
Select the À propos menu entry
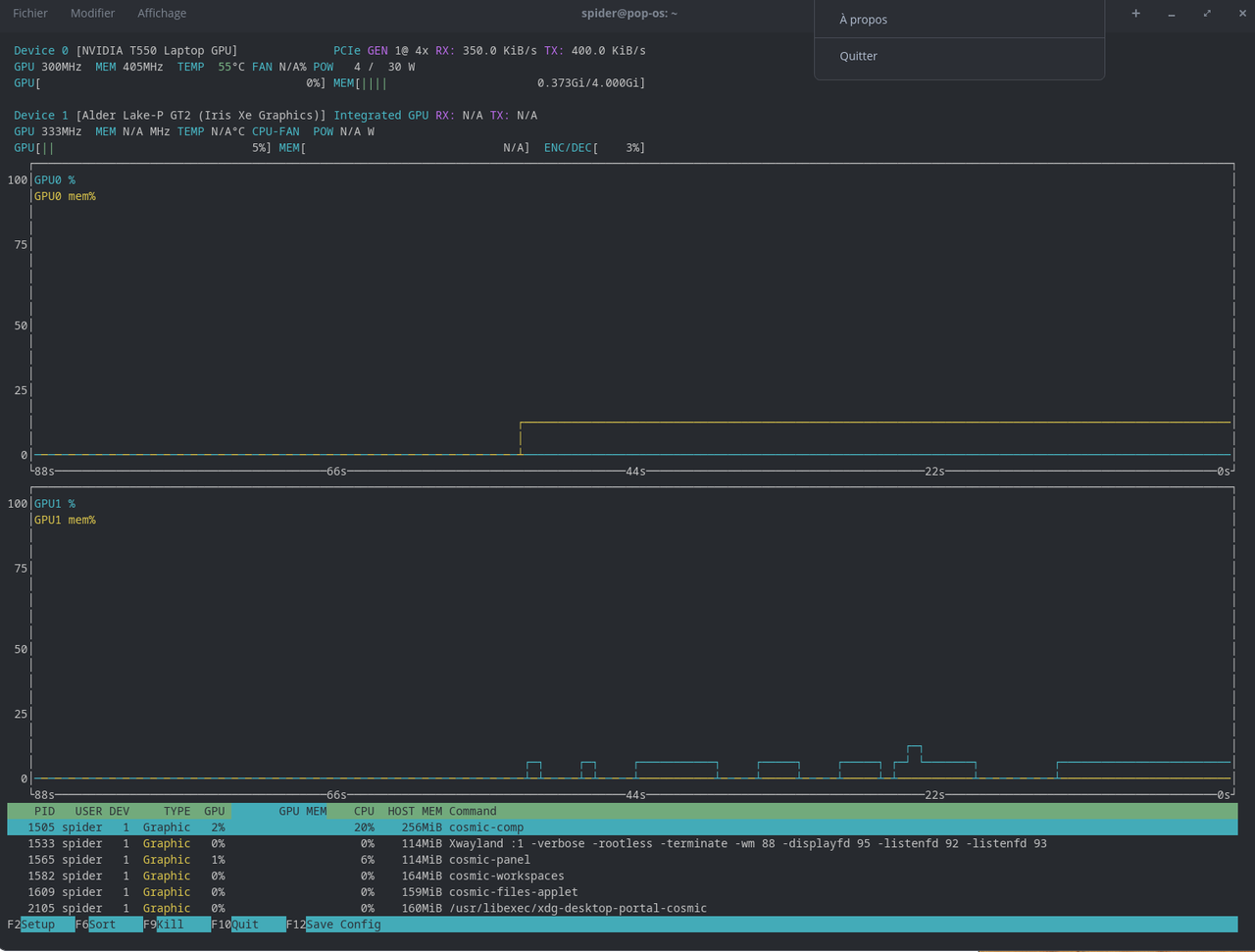[x=862, y=19]
